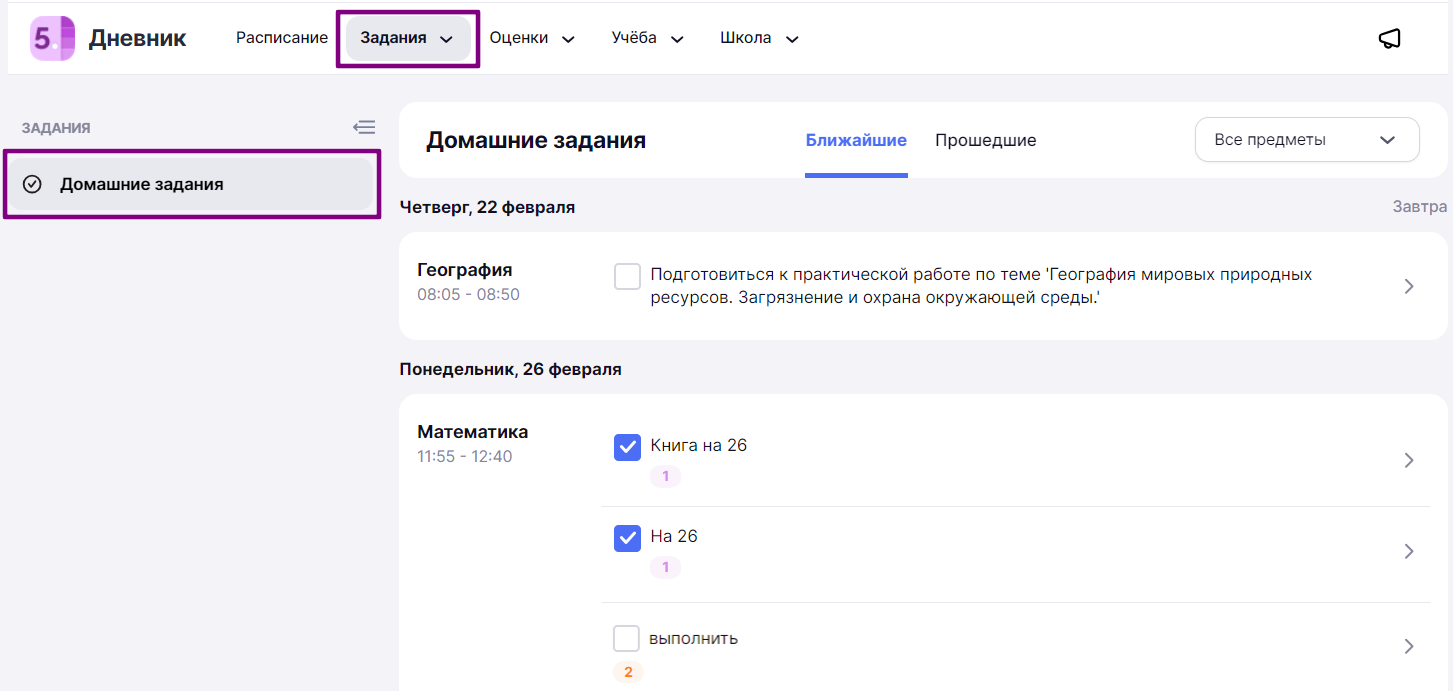Click the attachment badge under На 26
Viewport: 1453px width, 691px height.
pyautogui.click(x=665, y=568)
